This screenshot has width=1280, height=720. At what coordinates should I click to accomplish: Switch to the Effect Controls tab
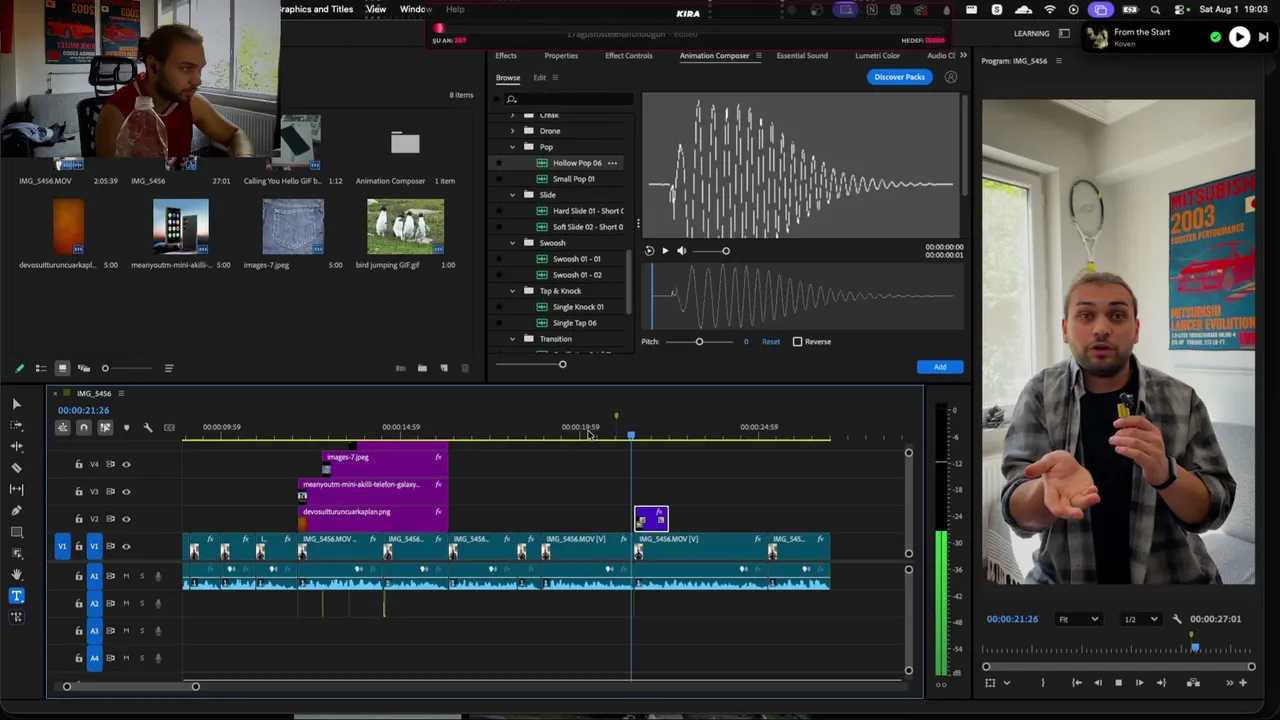click(x=629, y=56)
